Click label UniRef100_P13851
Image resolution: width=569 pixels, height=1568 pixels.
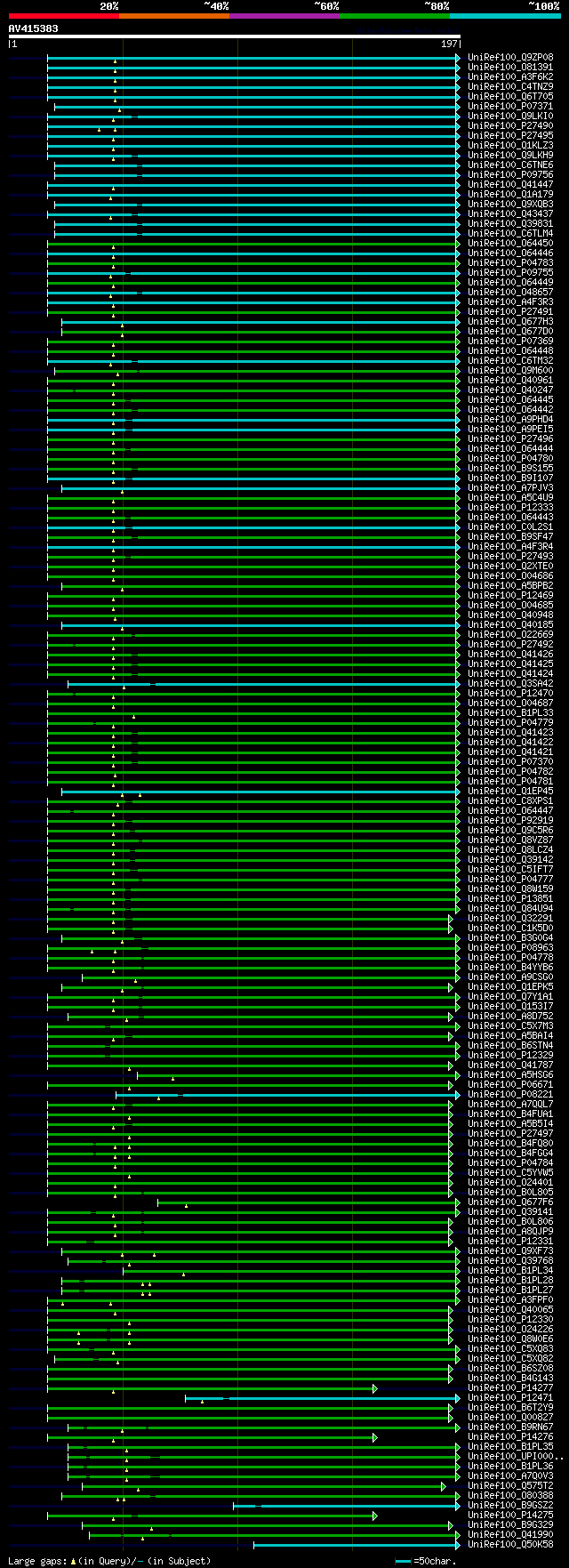pyautogui.click(x=510, y=898)
